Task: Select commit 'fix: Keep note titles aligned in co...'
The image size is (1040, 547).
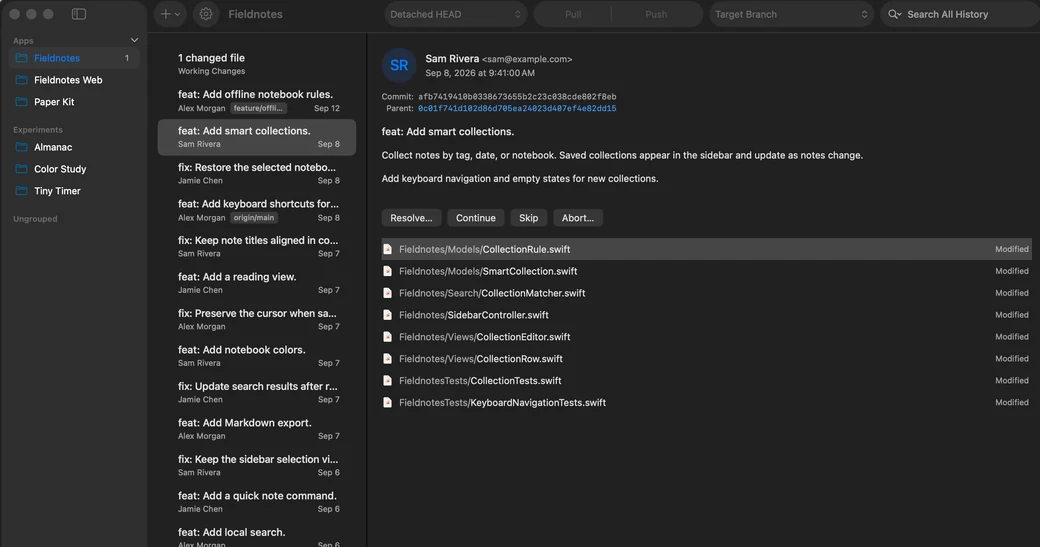Action: click(x=257, y=247)
